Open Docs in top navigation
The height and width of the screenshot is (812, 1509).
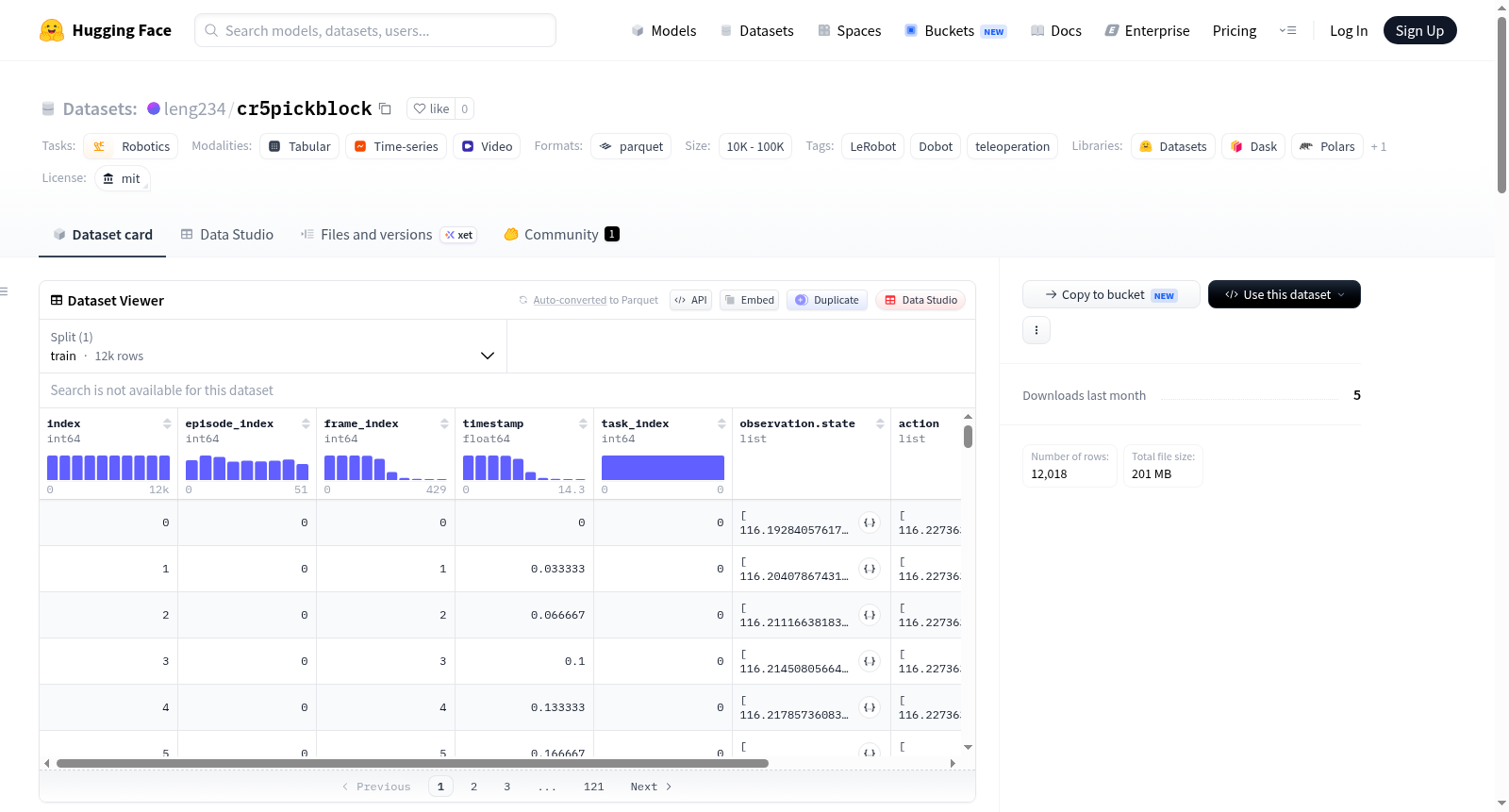click(1056, 30)
